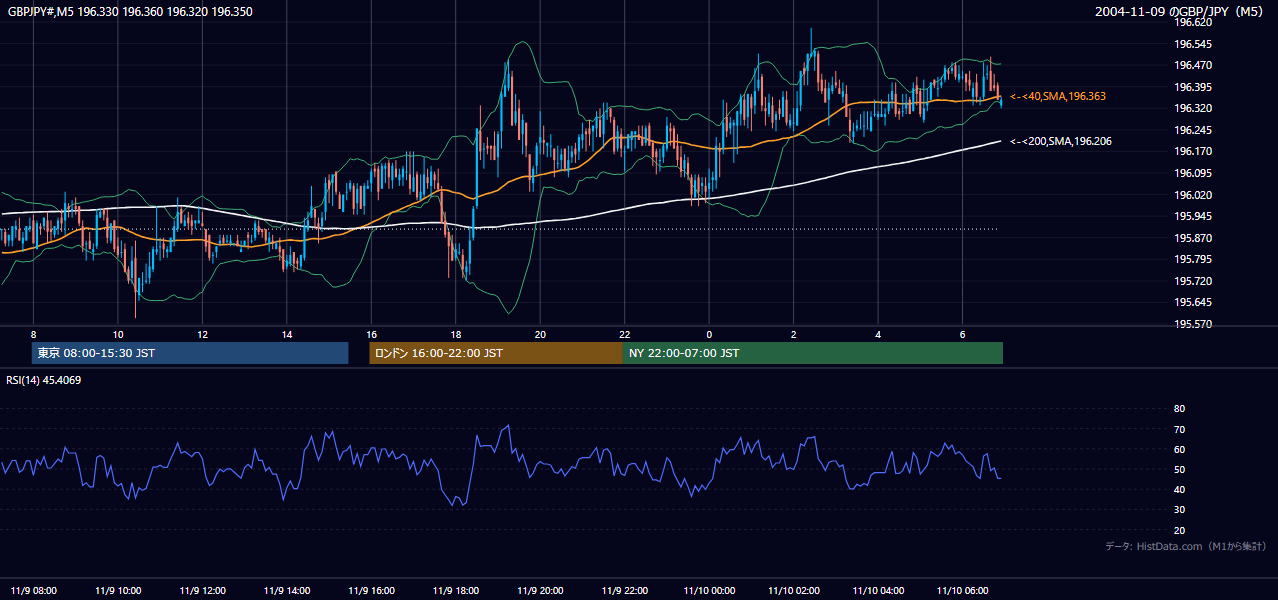Click RSI scale level 50
The height and width of the screenshot is (600, 1278).
click(x=1179, y=469)
